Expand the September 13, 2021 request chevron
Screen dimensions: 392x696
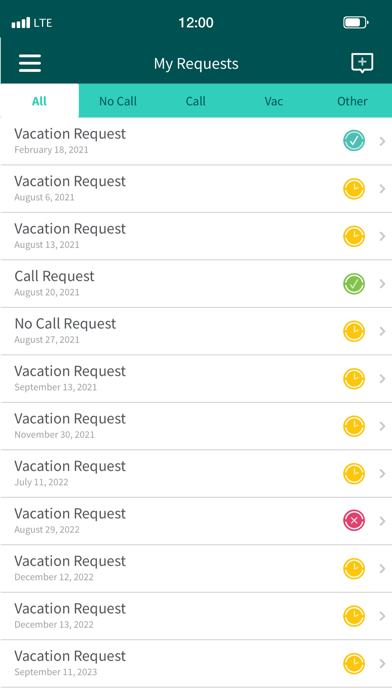382,379
